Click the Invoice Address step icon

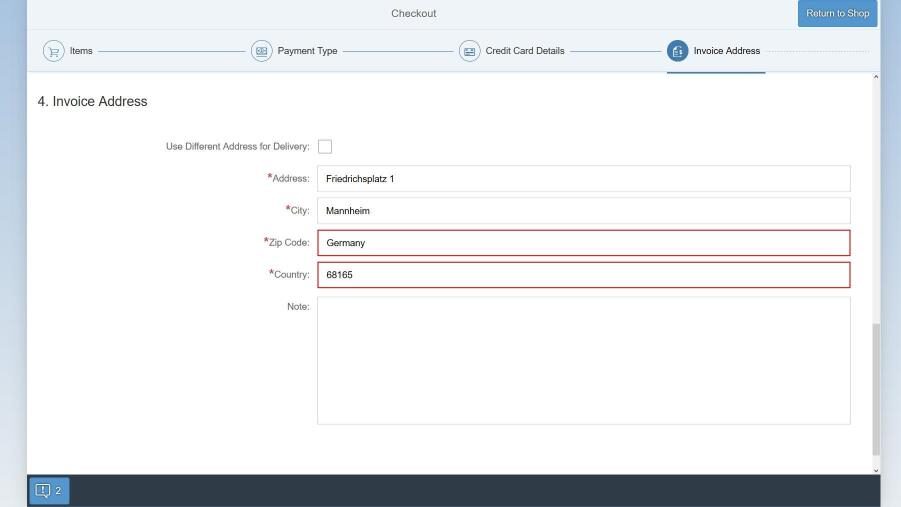[677, 51]
